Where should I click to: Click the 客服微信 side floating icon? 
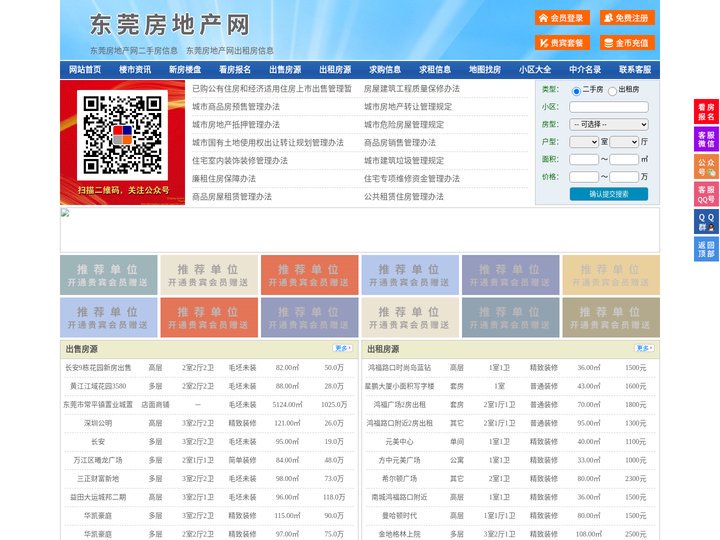(x=706, y=139)
